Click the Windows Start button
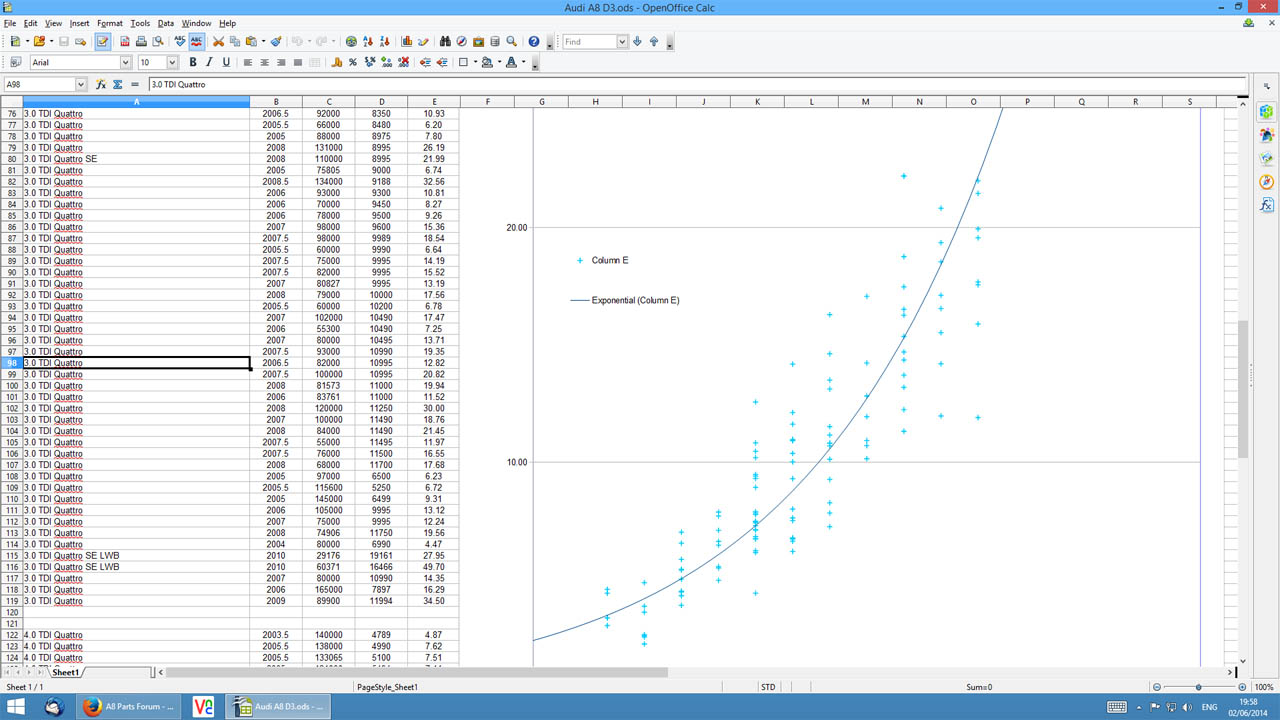 click(x=18, y=707)
